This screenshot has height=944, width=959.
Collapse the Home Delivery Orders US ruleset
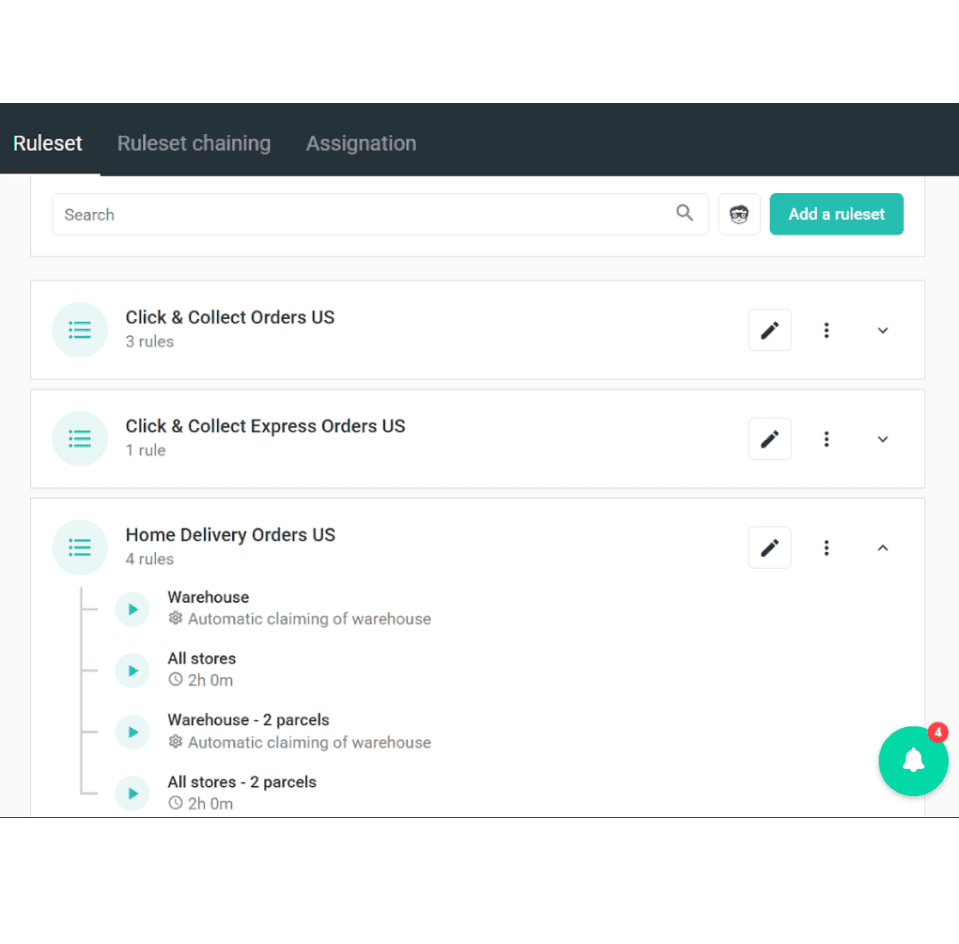click(882, 548)
